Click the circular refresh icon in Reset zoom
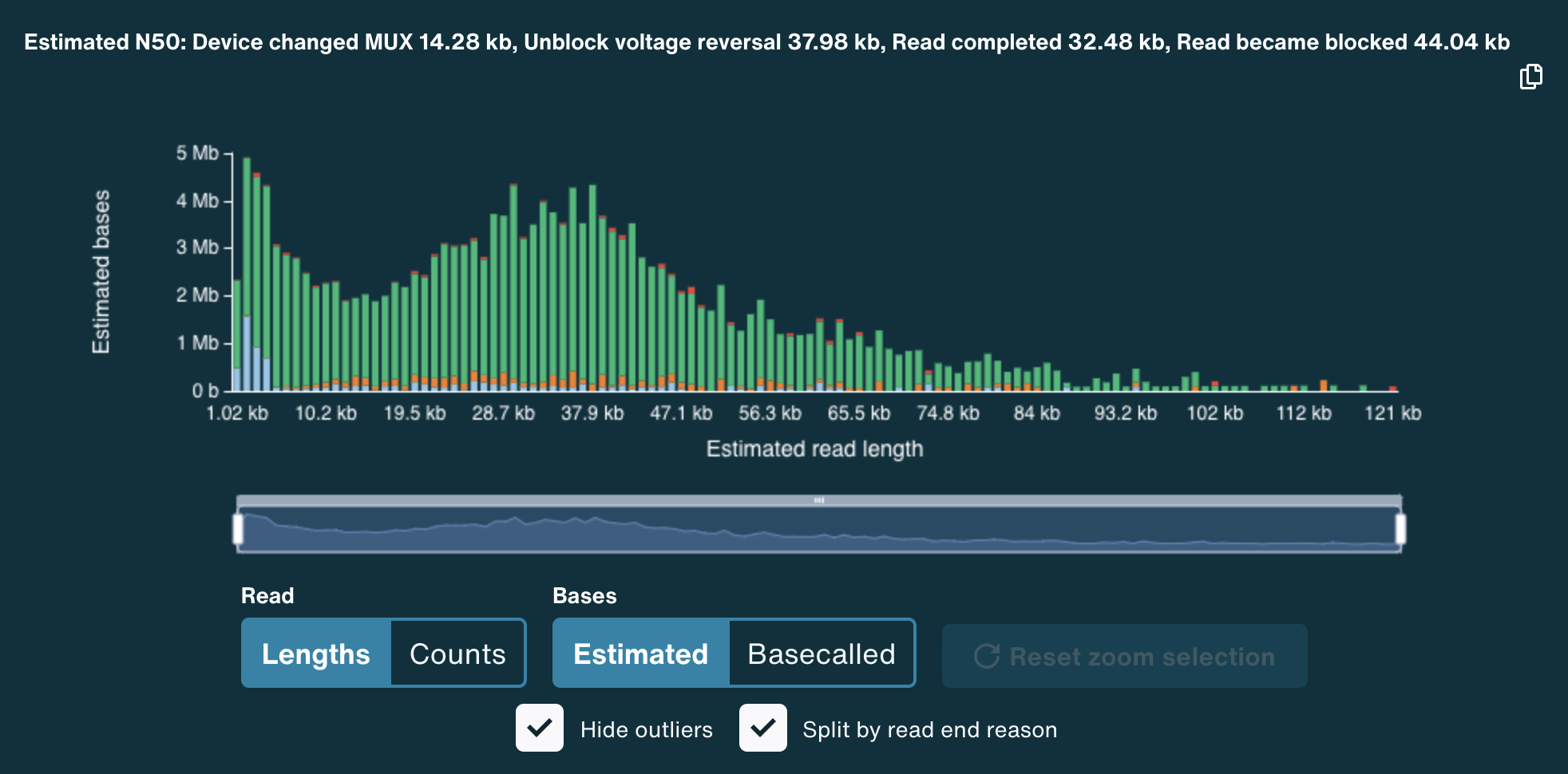1568x774 pixels. 988,656
